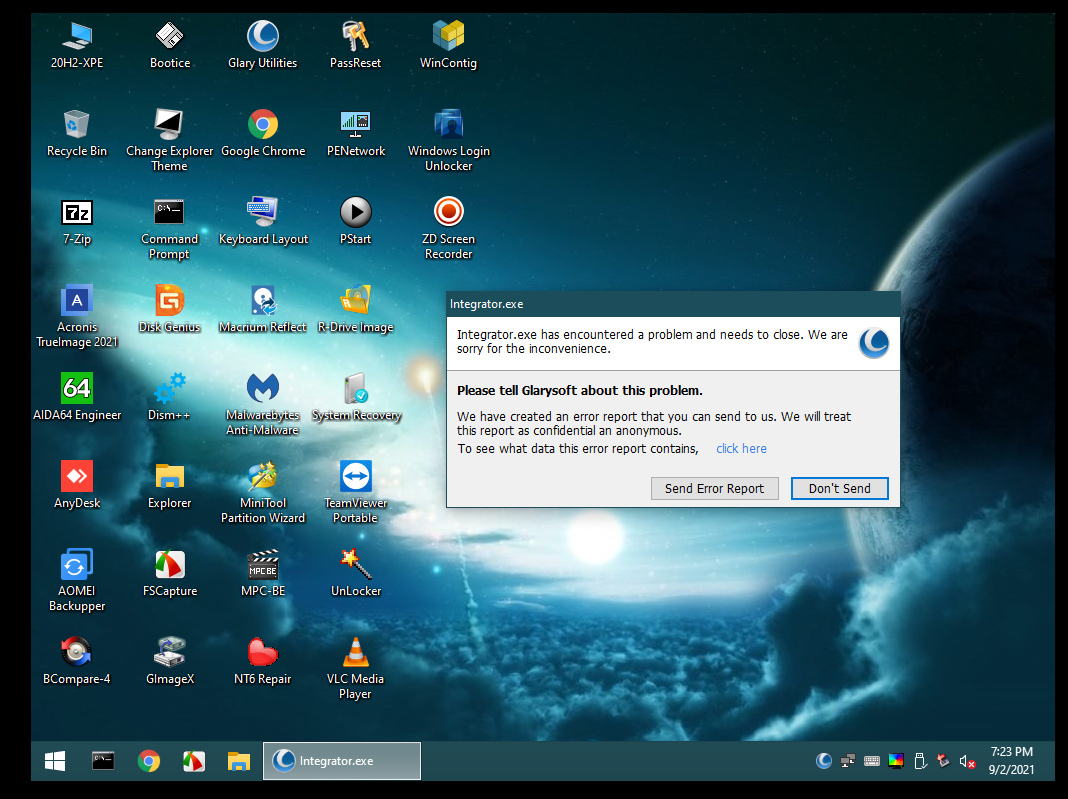1068x799 pixels.
Task: Click the keyboard tray icon
Action: pyautogui.click(x=871, y=761)
